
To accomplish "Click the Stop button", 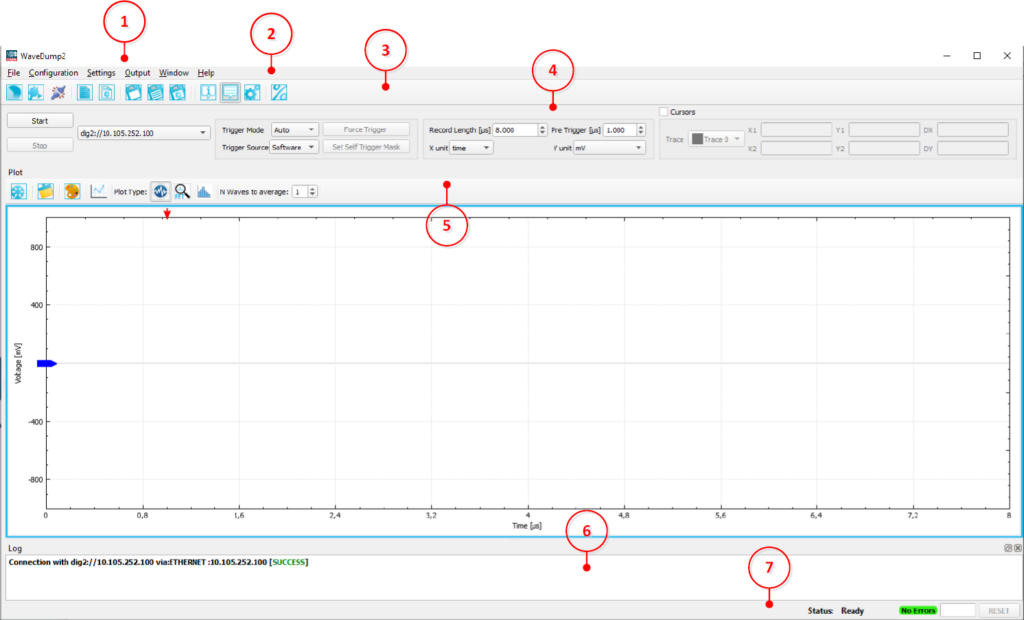I will [40, 146].
